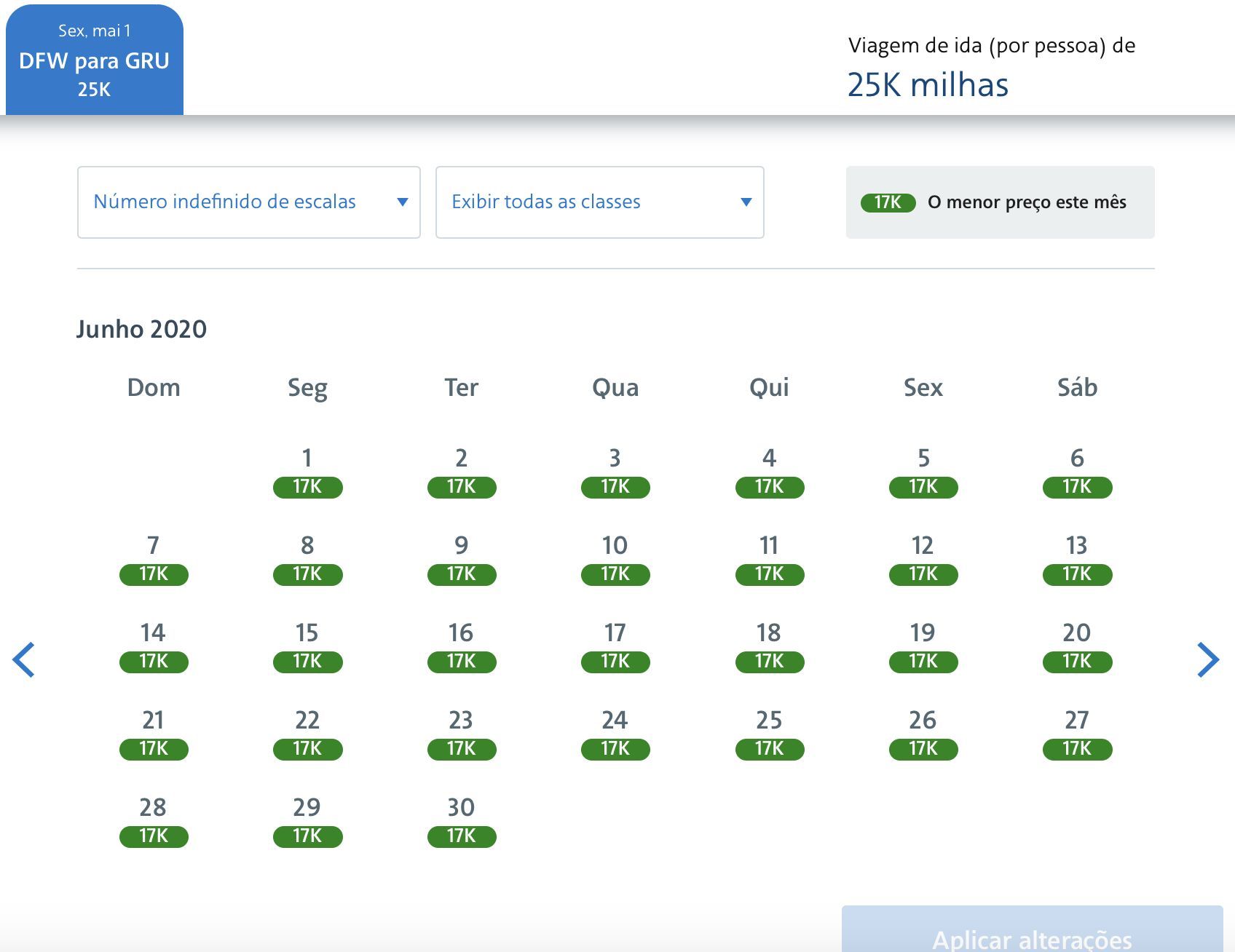Screen dimensions: 1235x952
Task: Choose Saturday June 6
Action: coord(1078,472)
